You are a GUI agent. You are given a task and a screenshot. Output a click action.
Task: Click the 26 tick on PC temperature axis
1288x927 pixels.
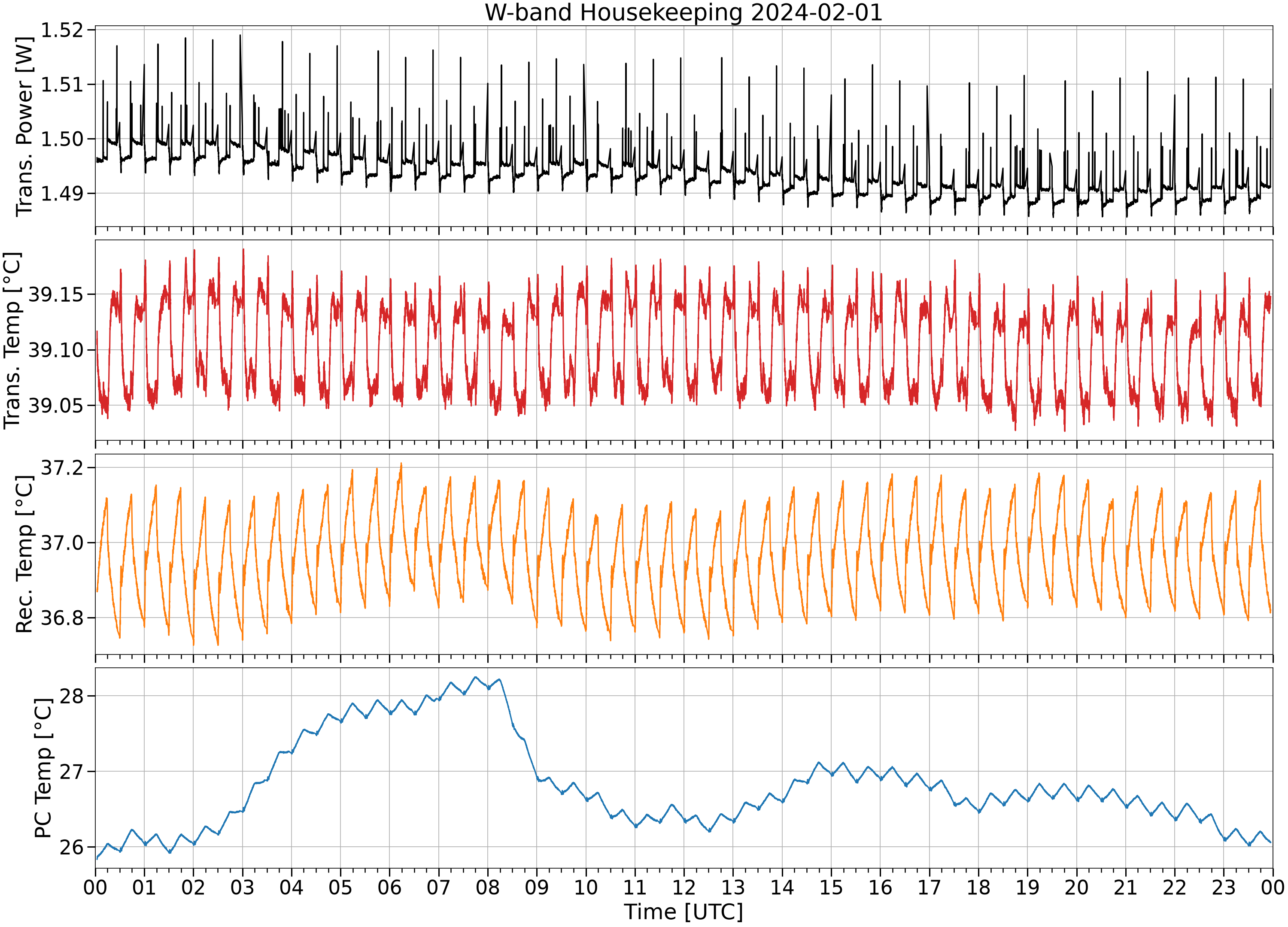[72, 848]
